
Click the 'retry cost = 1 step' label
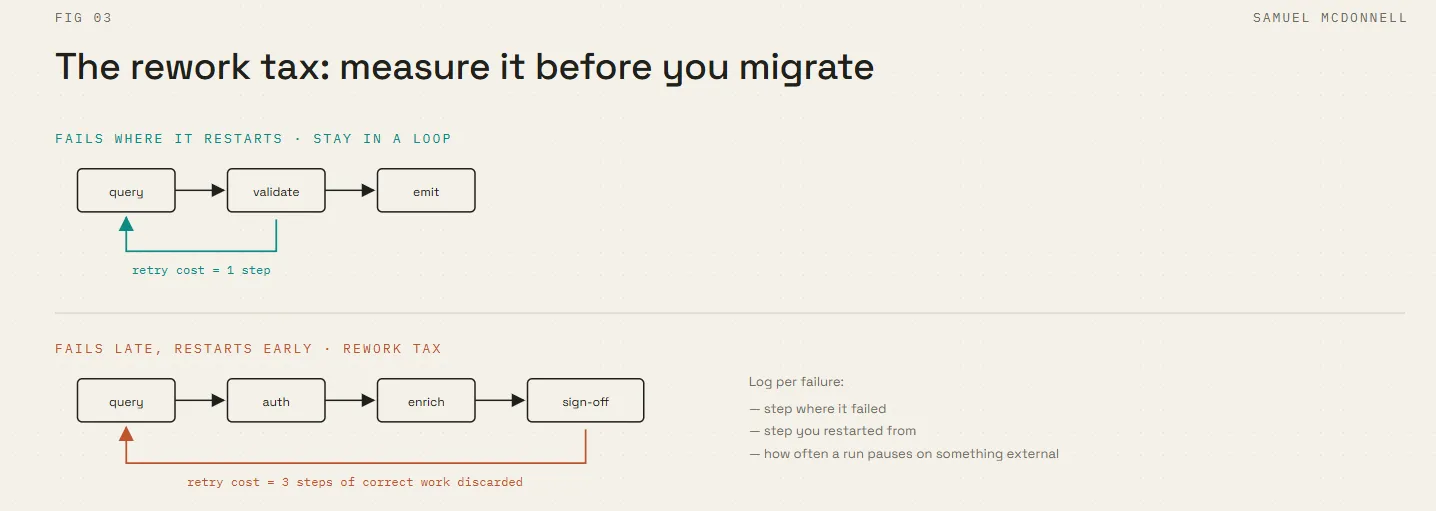click(201, 270)
